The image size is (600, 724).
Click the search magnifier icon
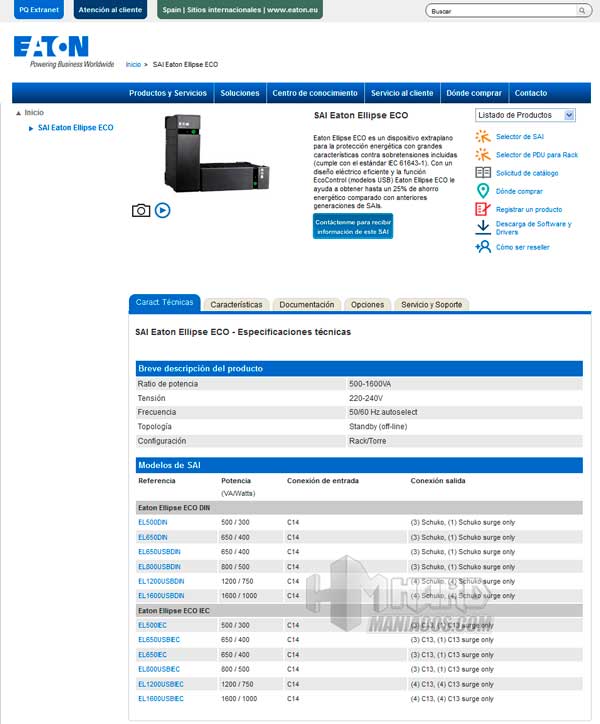tap(582, 11)
